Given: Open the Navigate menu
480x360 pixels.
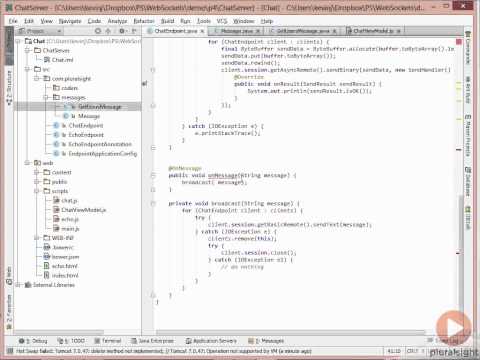Looking at the screenshot, I should [x=70, y=21].
